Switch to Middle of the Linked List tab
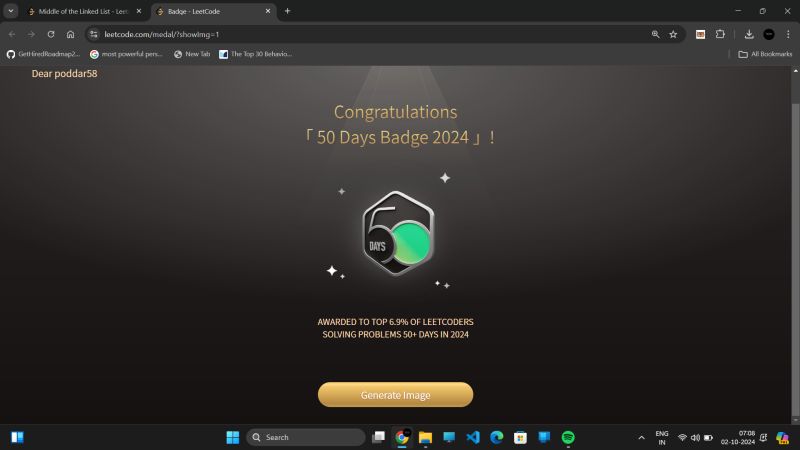 82,11
